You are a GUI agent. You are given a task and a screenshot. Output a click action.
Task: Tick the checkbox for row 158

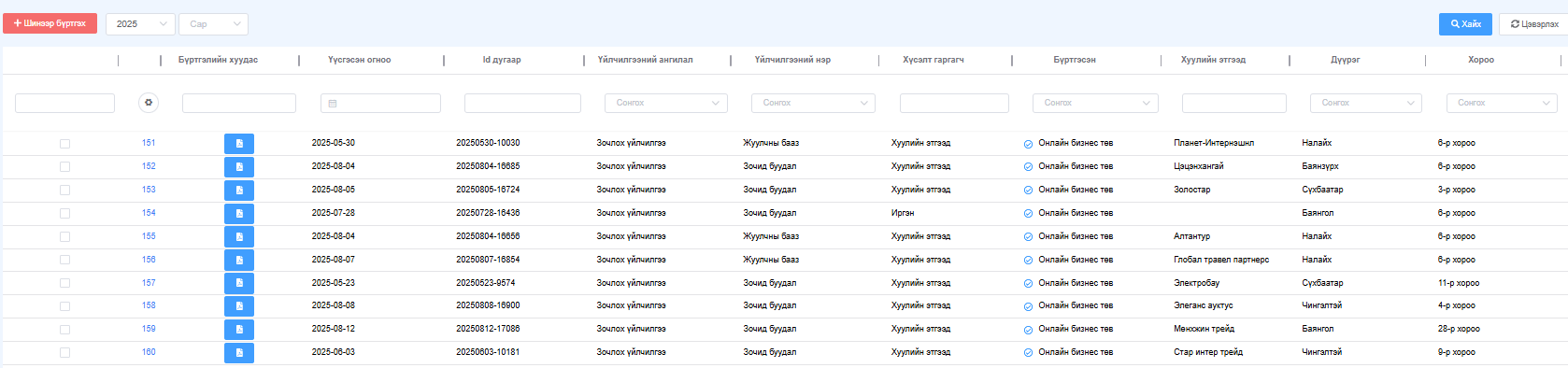pyautogui.click(x=64, y=306)
